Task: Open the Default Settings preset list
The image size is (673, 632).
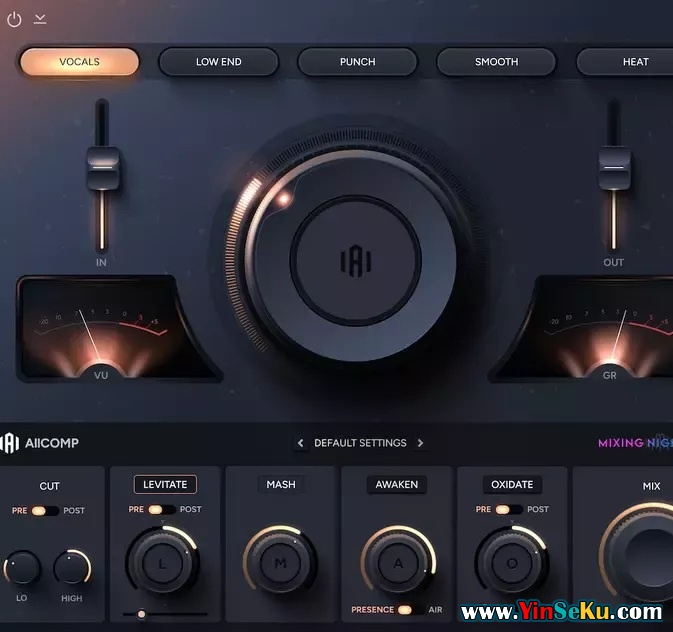Action: coord(360,443)
